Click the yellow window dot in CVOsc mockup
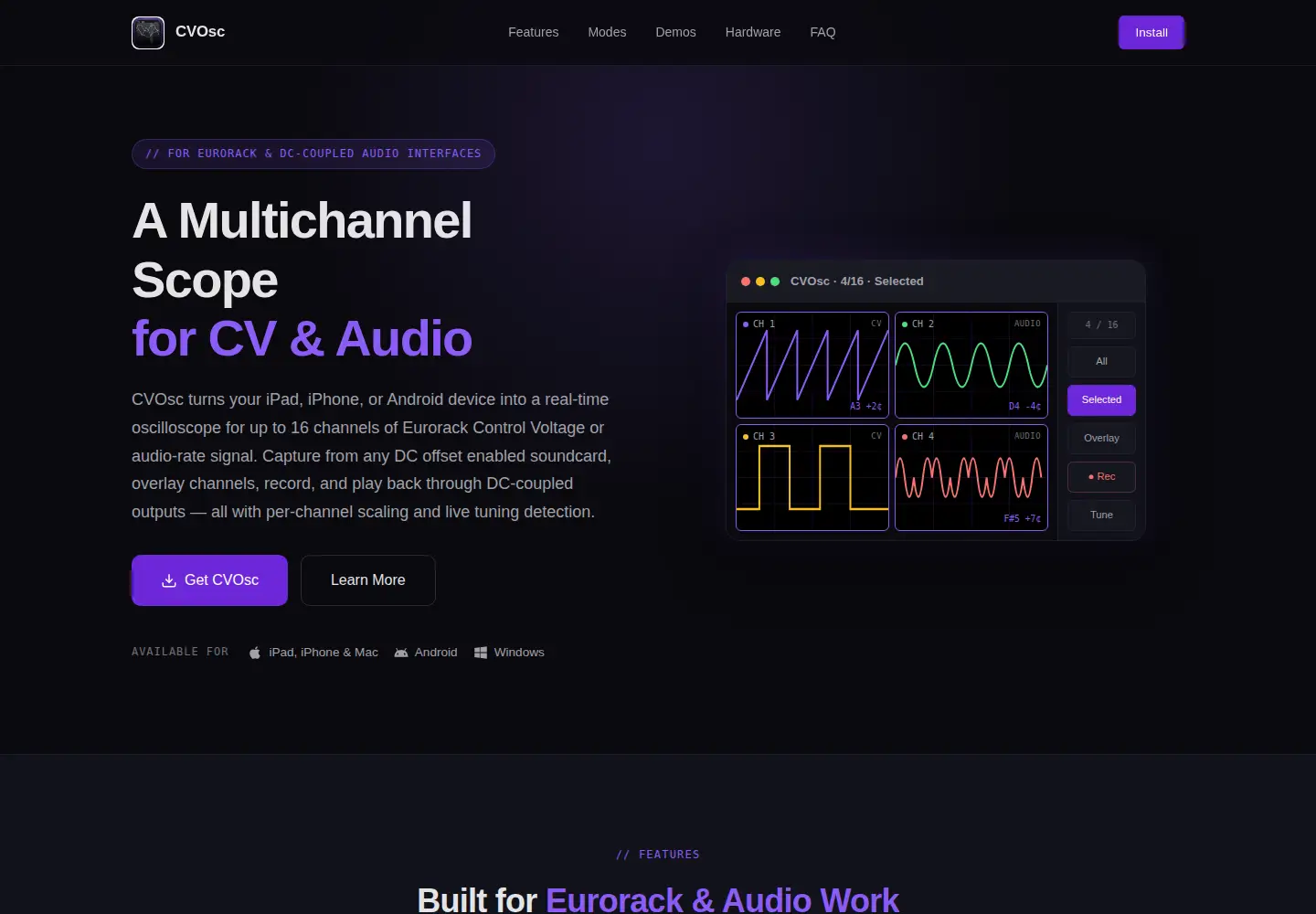 (760, 282)
